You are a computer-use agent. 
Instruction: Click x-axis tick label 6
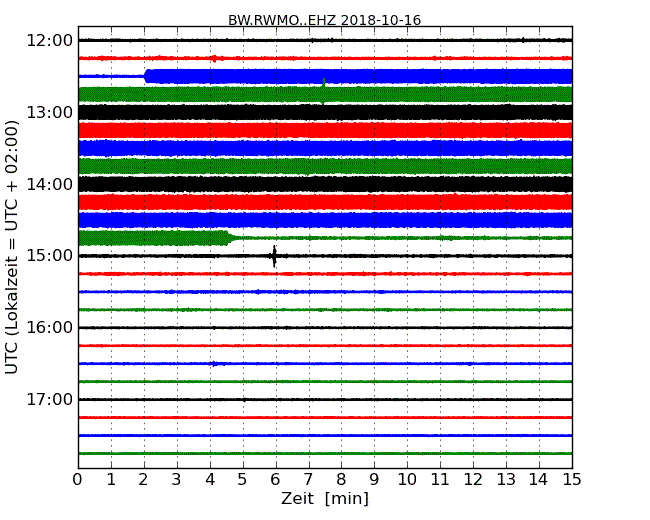coord(276,480)
